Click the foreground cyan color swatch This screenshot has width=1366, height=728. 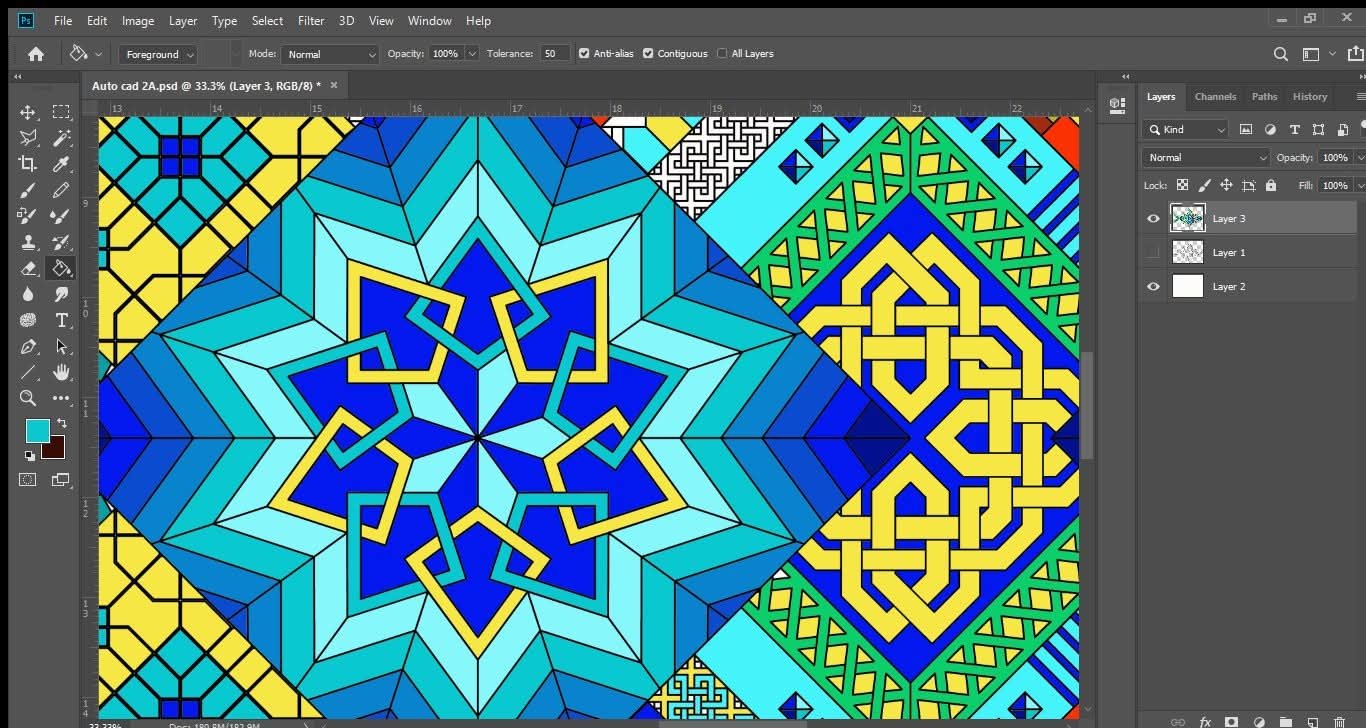(37, 431)
